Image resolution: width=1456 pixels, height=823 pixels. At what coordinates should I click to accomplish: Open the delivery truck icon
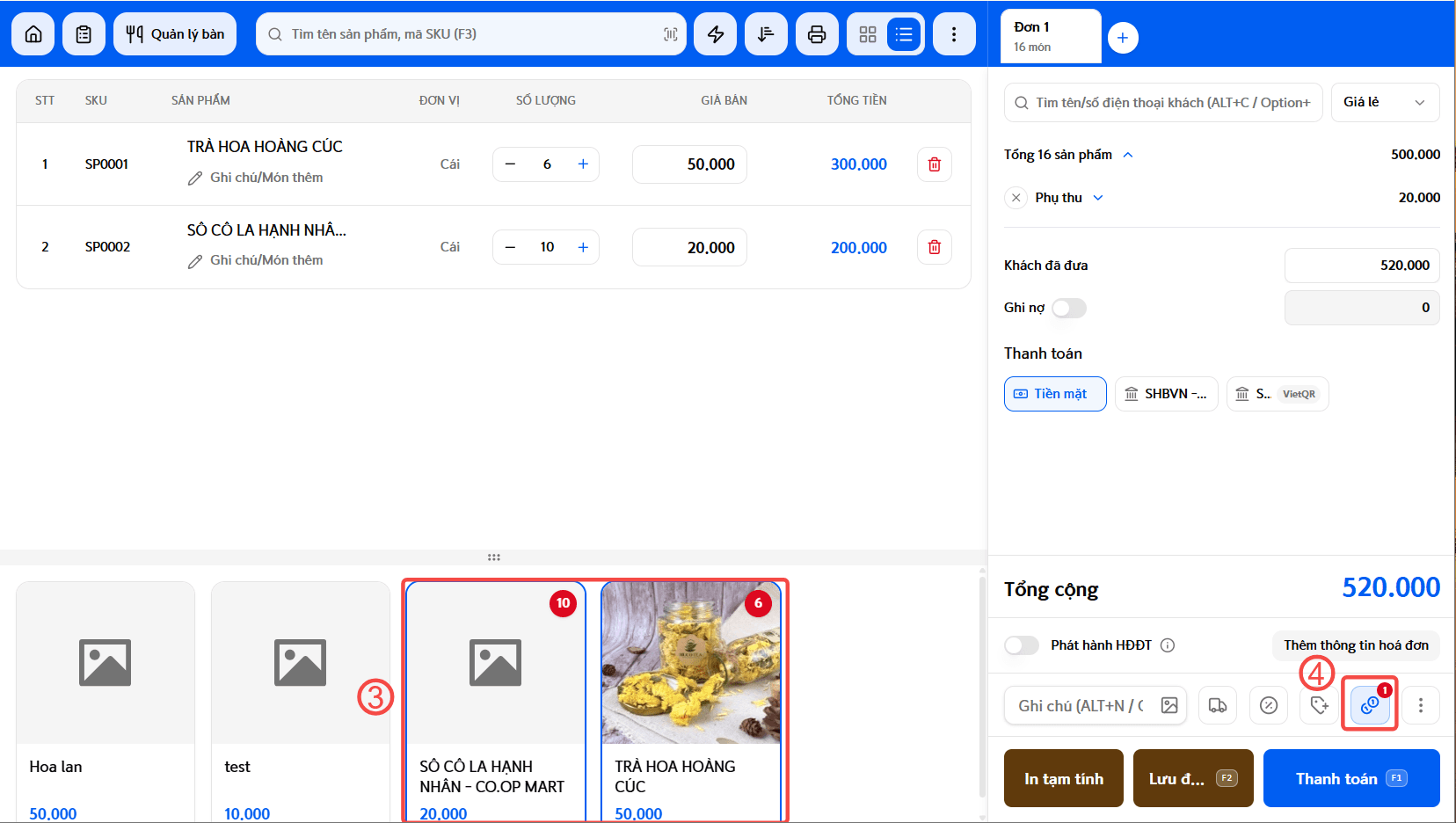[x=1218, y=705]
